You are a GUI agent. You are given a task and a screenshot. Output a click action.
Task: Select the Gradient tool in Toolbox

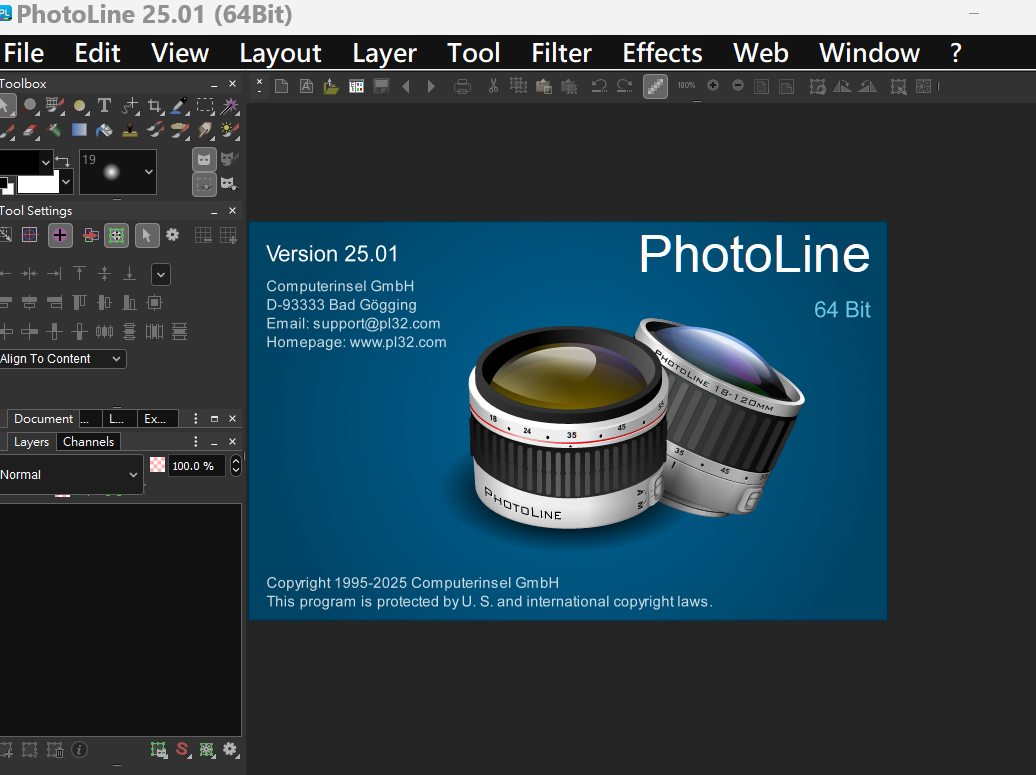(x=79, y=130)
